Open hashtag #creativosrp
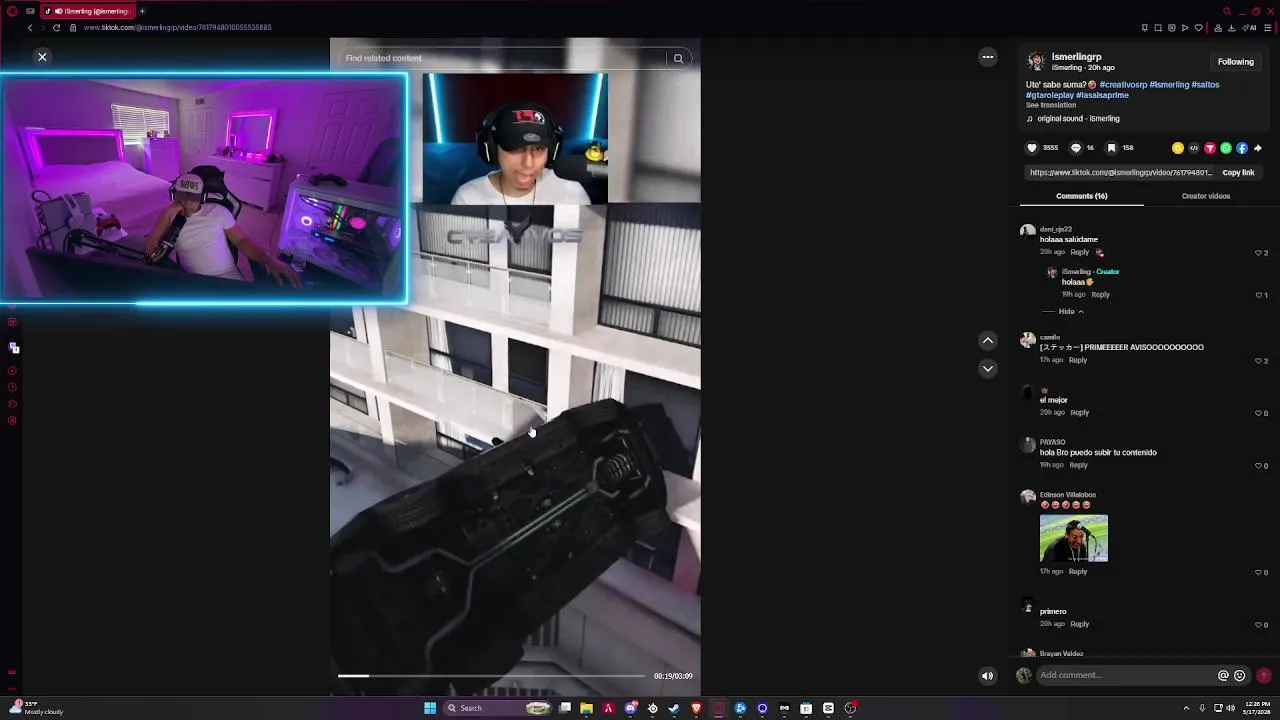This screenshot has height=720, width=1280. [x=1123, y=85]
